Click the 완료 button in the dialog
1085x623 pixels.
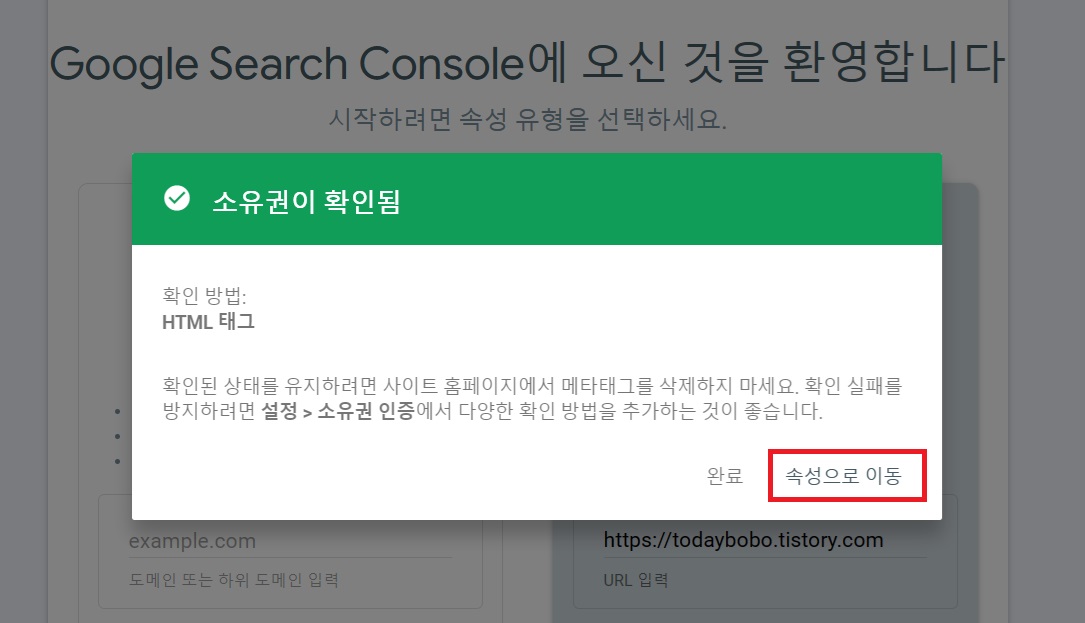[x=724, y=476]
